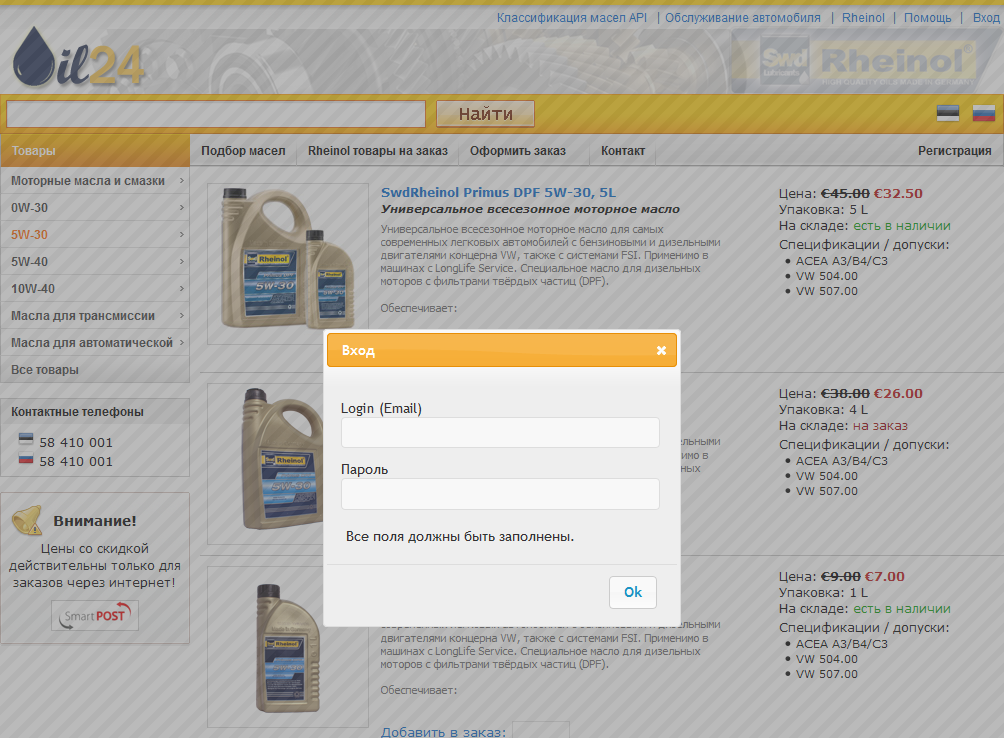Go to Оформить заказ tab
The width and height of the screenshot is (1004, 738).
[518, 151]
